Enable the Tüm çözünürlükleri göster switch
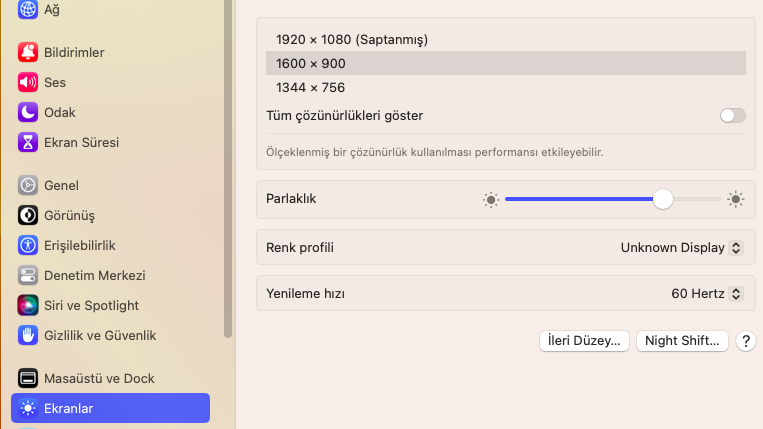 [732, 115]
